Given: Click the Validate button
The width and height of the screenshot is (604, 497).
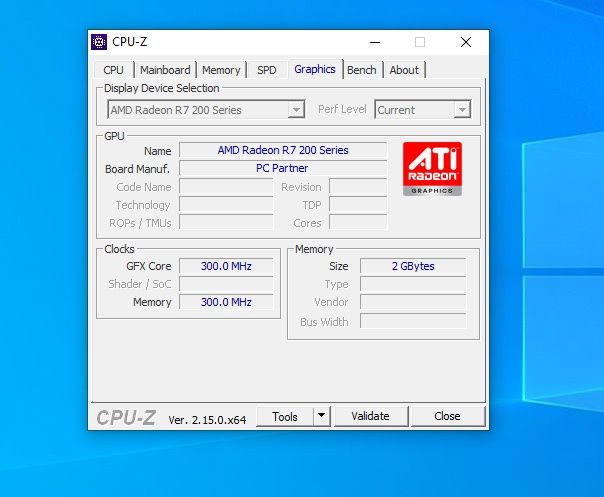Looking at the screenshot, I should coord(371,416).
